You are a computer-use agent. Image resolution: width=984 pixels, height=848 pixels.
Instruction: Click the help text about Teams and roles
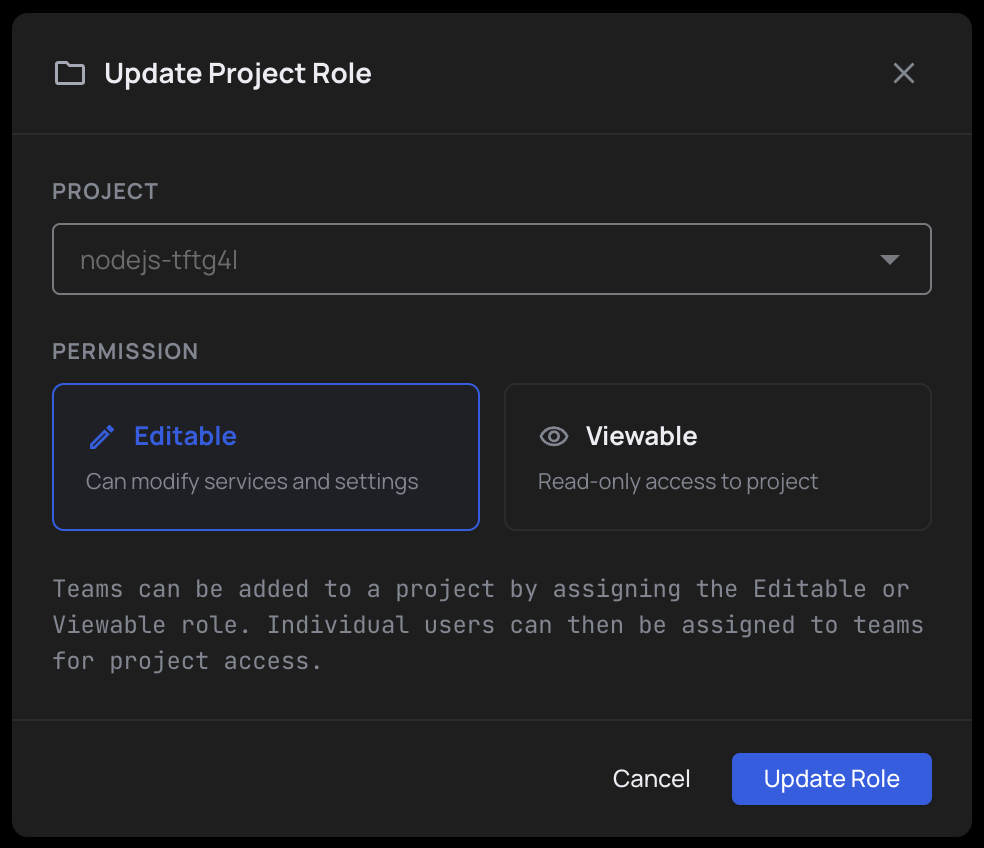click(488, 625)
